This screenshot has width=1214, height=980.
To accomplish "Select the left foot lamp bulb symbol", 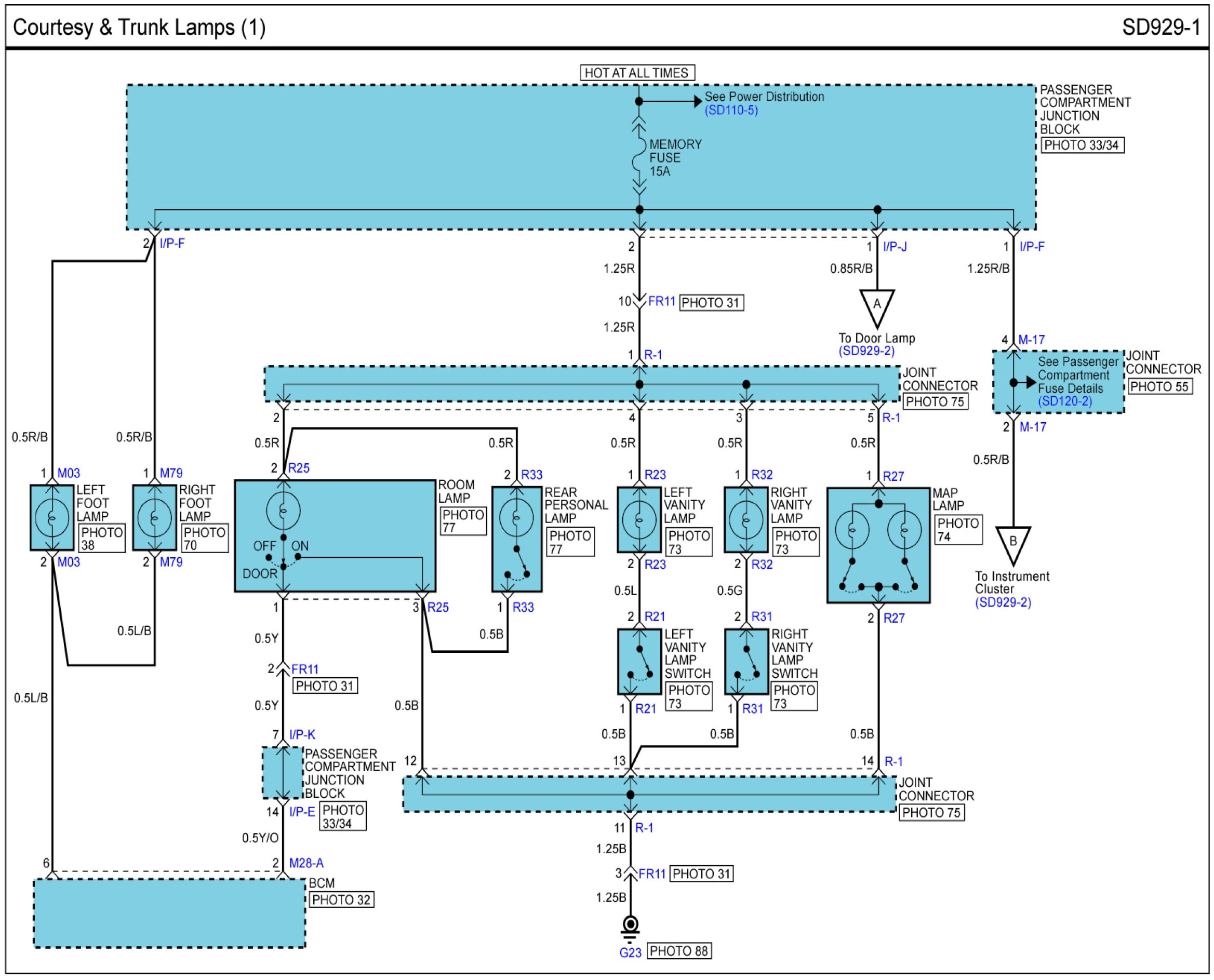I will coord(52,518).
